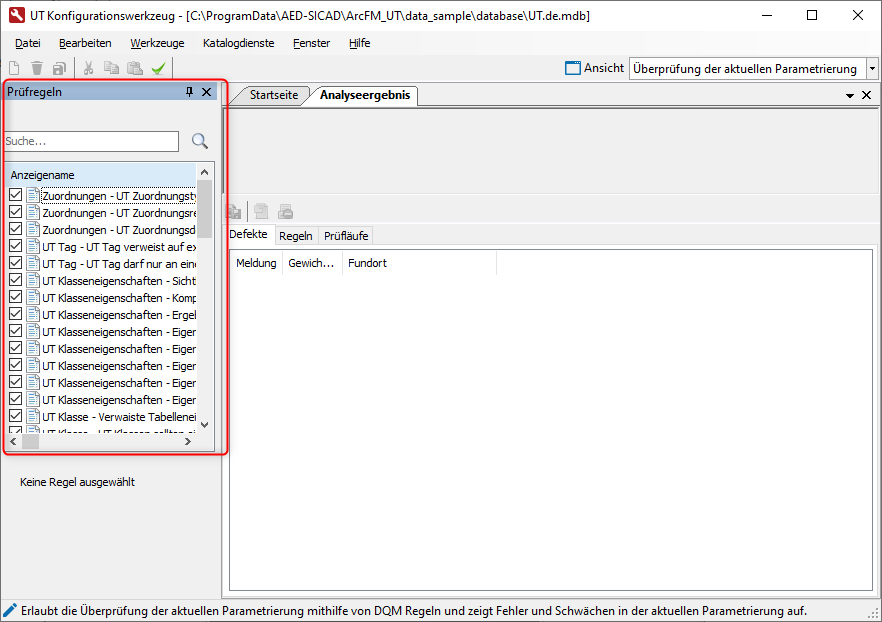Screen dimensions: 882x622
Task: Uncheck Zuordnungen - UT Zuordnungsre rule
Action: (x=16, y=211)
